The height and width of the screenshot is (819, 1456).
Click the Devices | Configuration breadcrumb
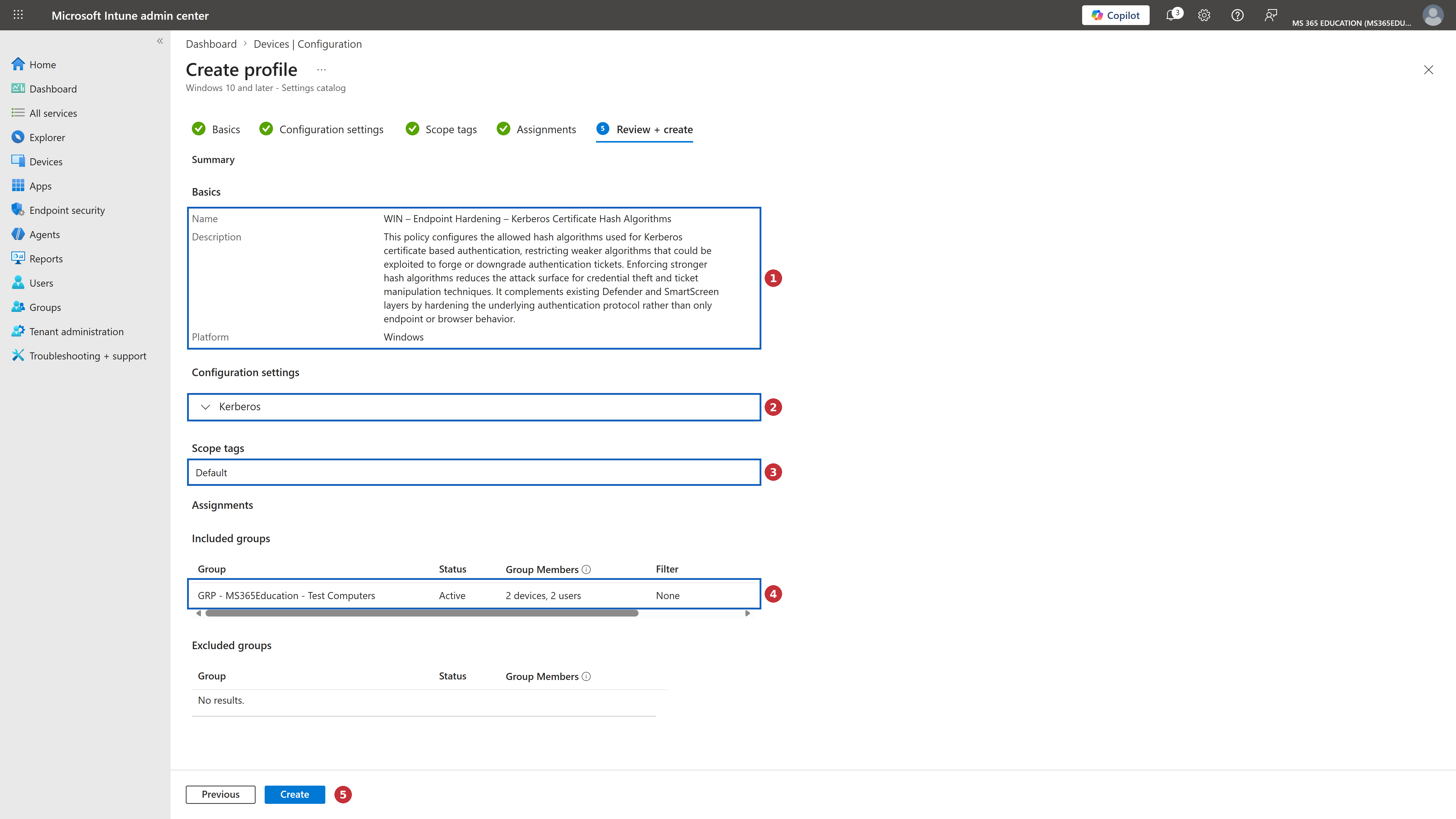tap(307, 44)
